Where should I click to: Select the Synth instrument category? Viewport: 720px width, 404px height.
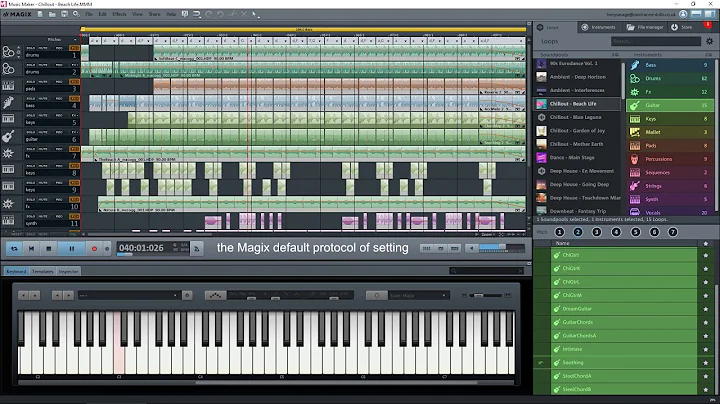670,199
